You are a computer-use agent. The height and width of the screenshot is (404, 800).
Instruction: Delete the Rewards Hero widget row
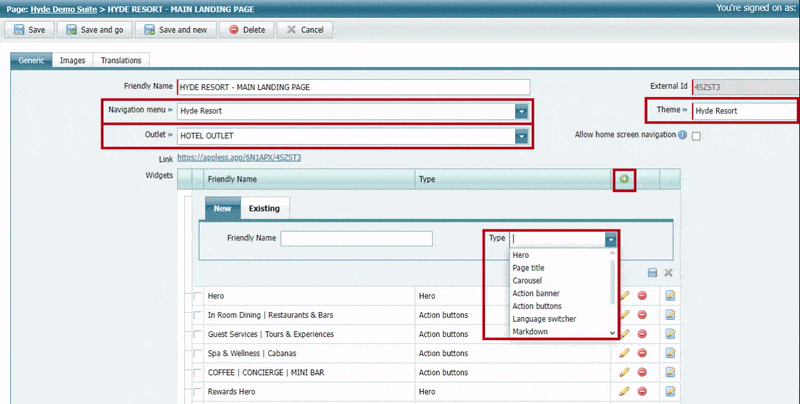642,391
